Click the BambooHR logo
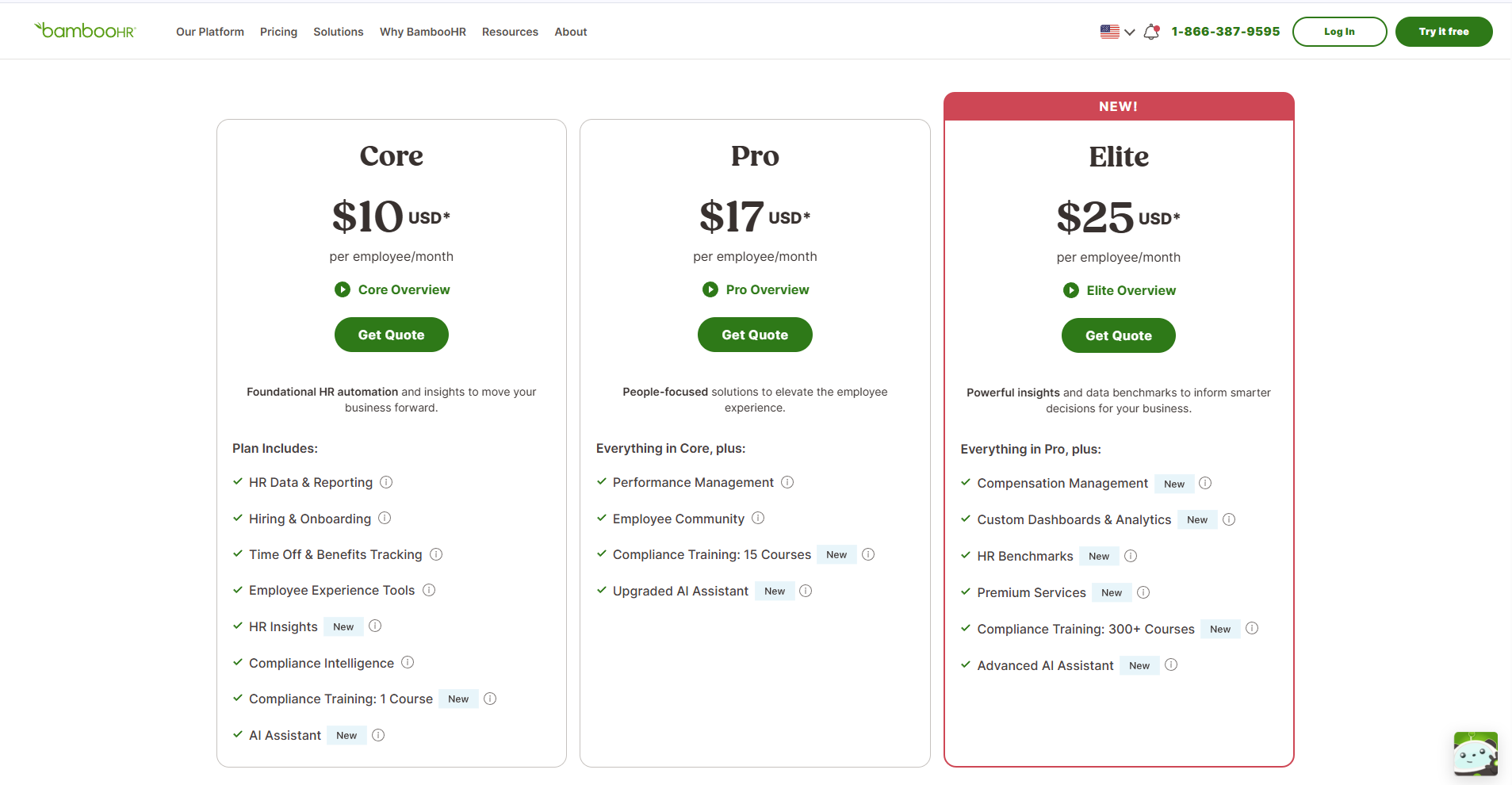This screenshot has height=785, width=1512. click(x=85, y=30)
